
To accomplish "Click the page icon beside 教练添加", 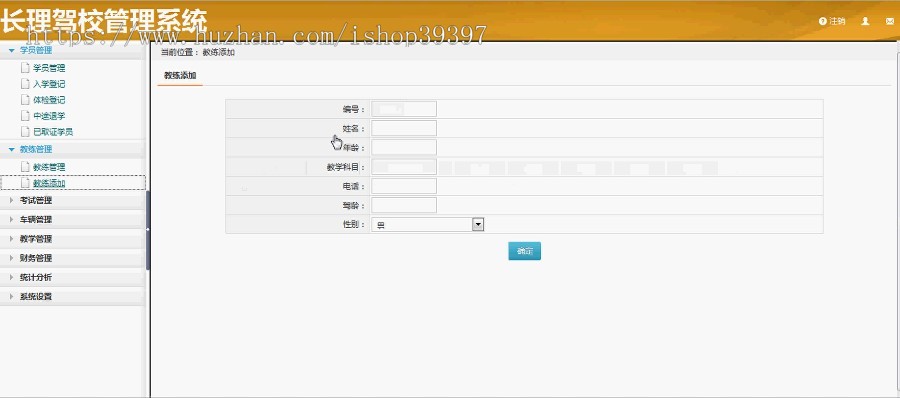I will pos(25,183).
